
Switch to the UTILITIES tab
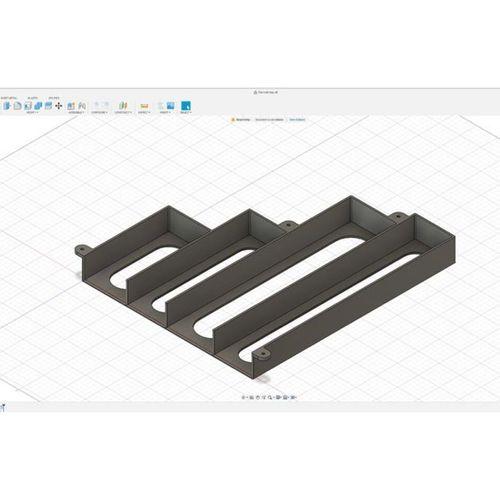54,98
